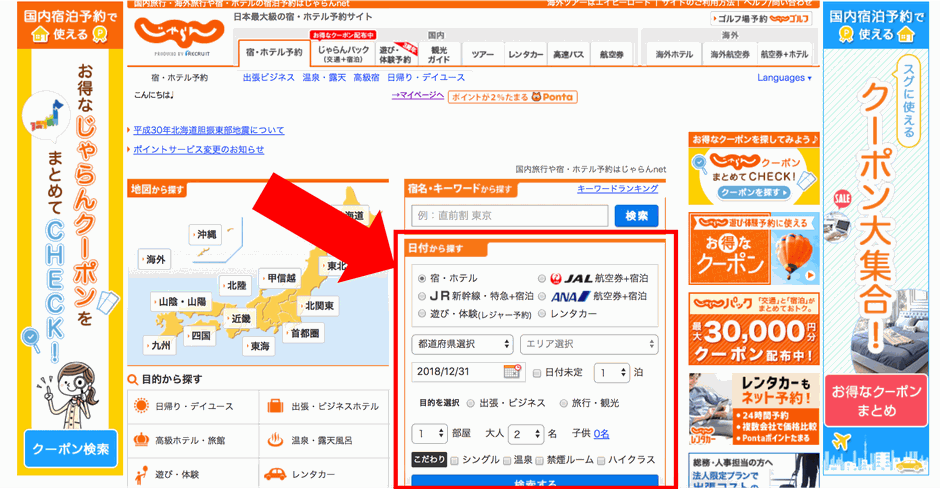Open the 温泉・露天 sub-link
This screenshot has width=940, height=489.
(324, 78)
